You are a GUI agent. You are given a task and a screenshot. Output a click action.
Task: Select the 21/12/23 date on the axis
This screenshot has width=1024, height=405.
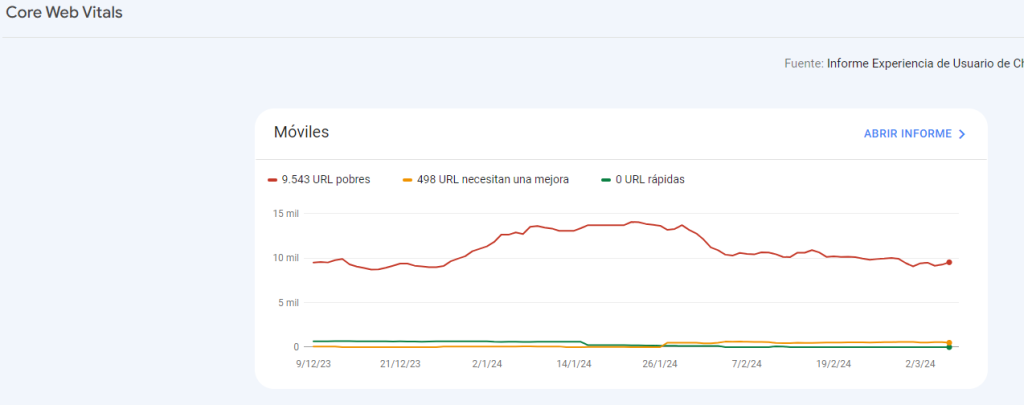[400, 364]
